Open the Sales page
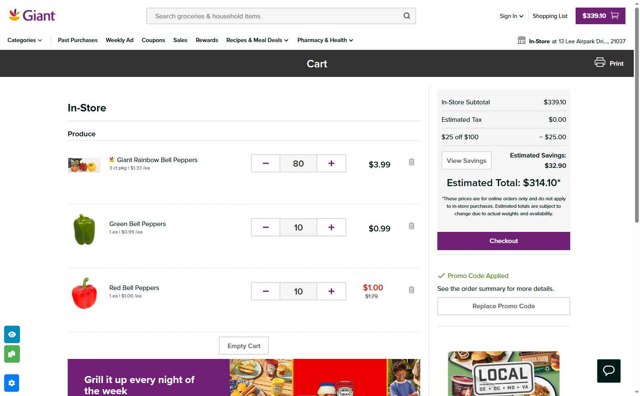 pos(180,40)
